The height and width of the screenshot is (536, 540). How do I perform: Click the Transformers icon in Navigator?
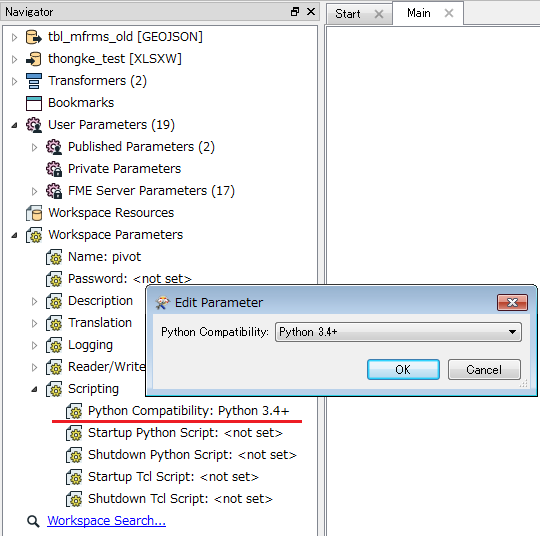click(34, 81)
